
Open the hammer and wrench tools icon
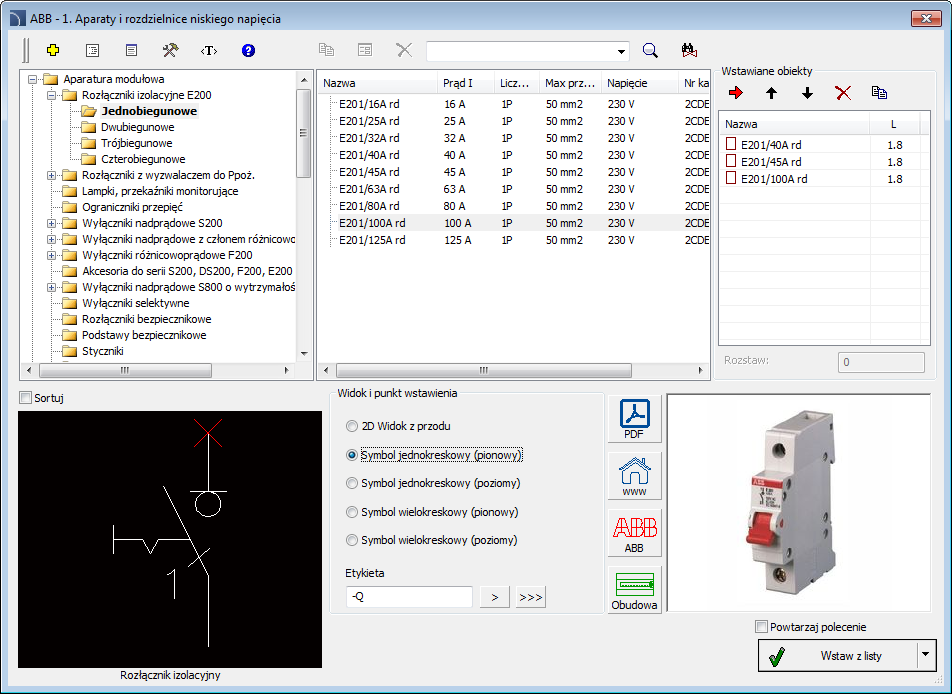click(170, 50)
